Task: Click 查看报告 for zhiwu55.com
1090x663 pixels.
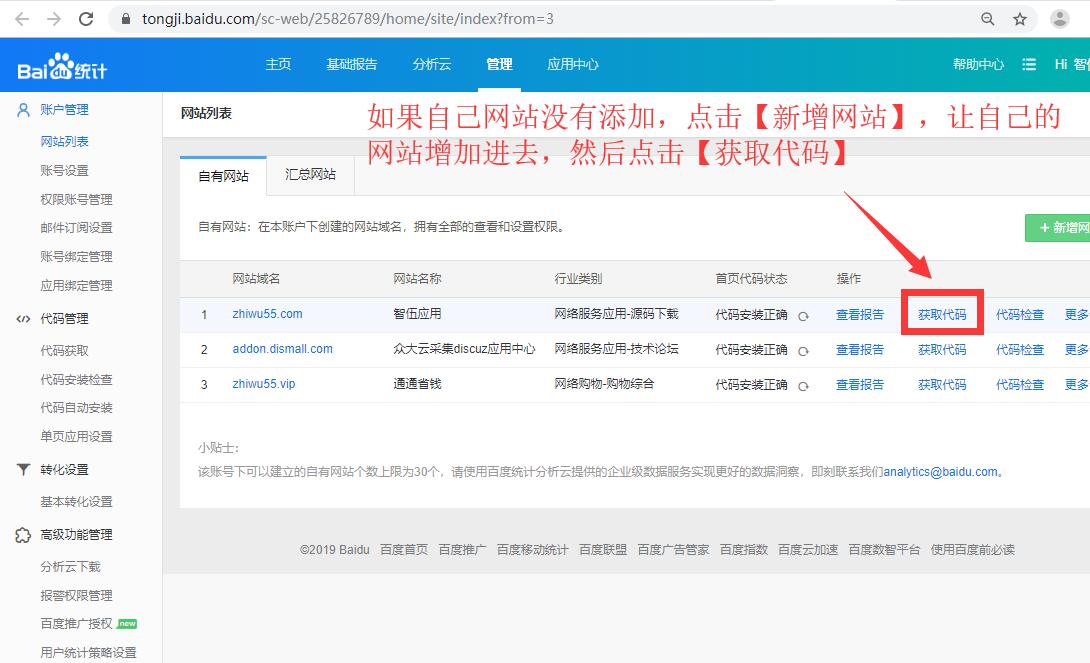Action: (860, 315)
